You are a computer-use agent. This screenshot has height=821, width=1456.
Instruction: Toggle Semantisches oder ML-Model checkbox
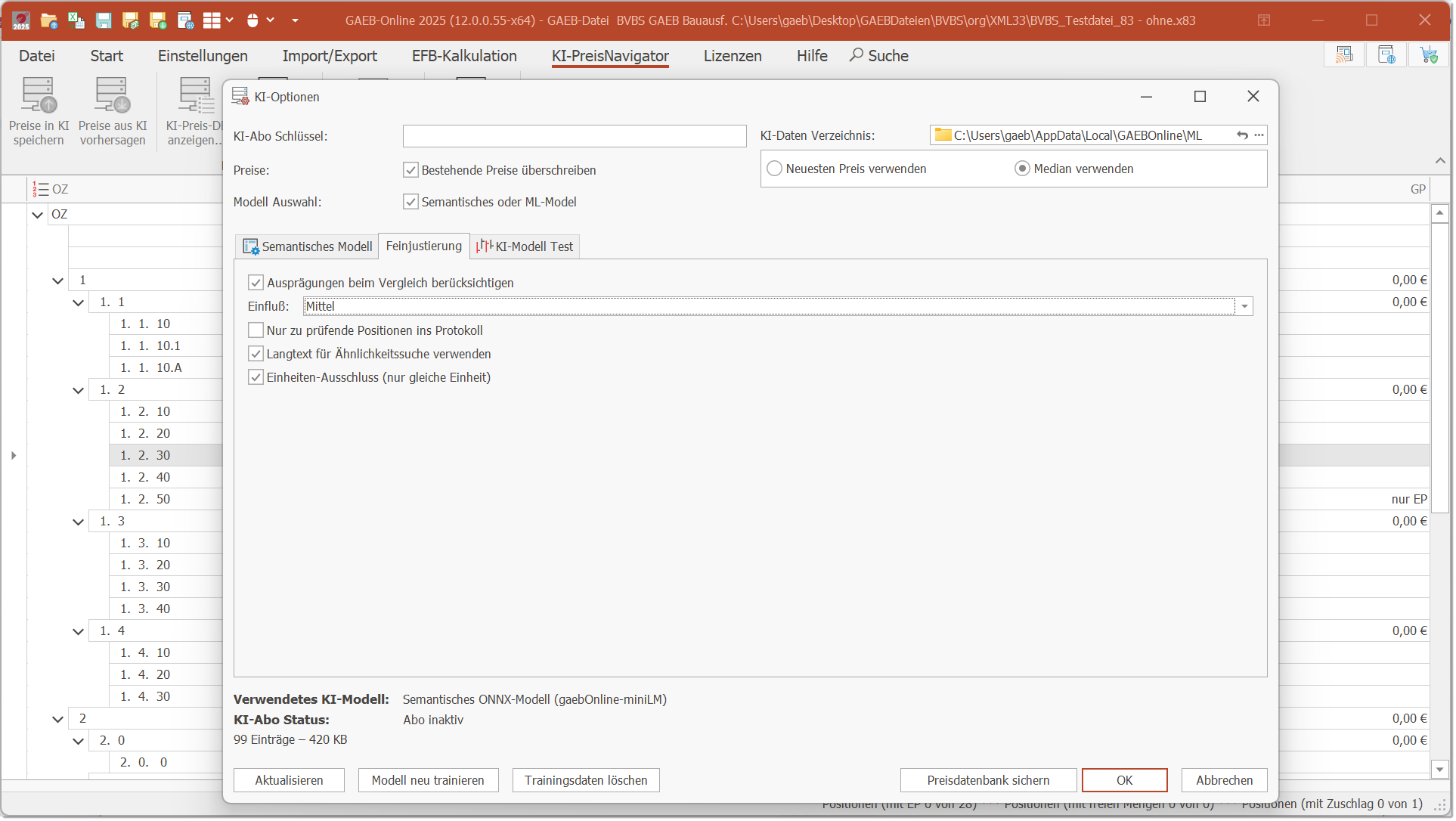pos(410,202)
